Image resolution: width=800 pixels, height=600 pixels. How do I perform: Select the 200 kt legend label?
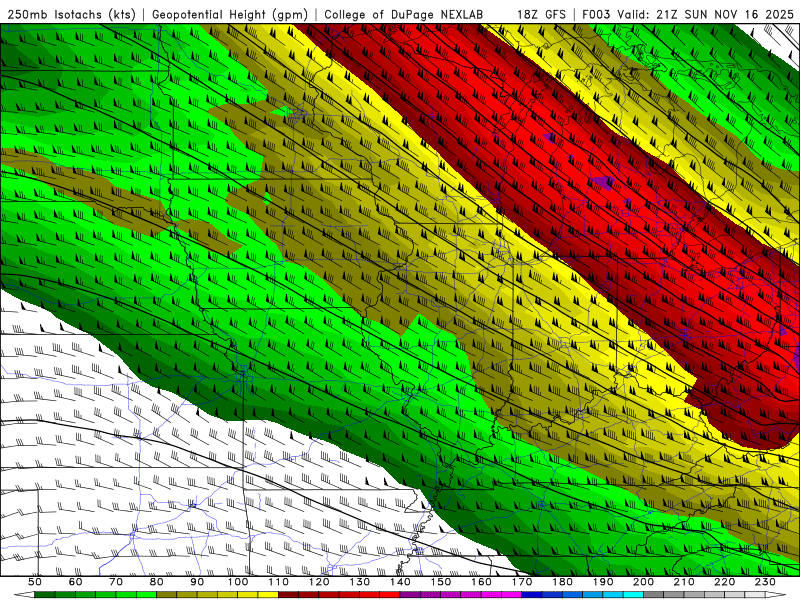(643, 582)
